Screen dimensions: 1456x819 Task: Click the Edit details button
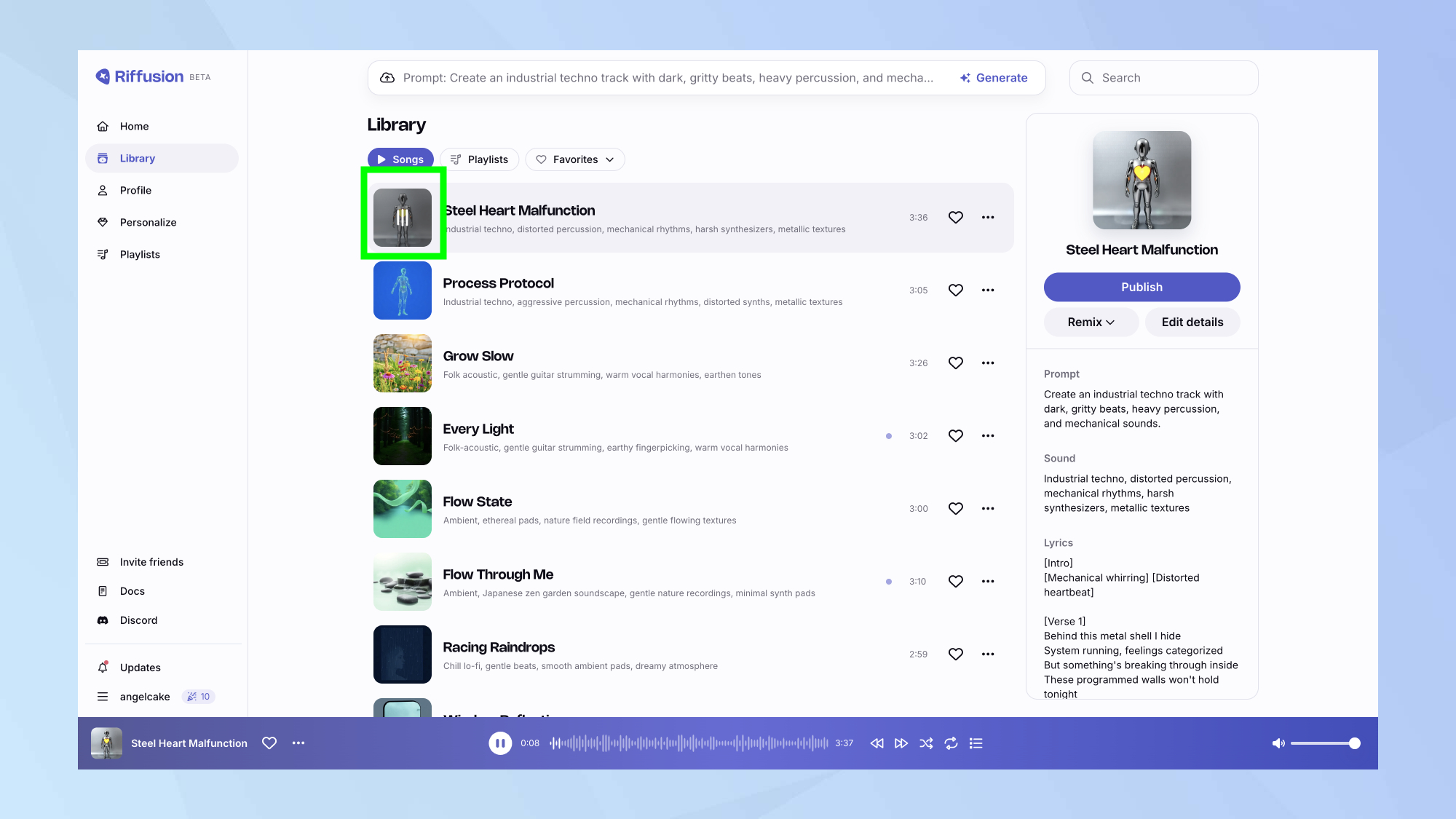tap(1192, 323)
